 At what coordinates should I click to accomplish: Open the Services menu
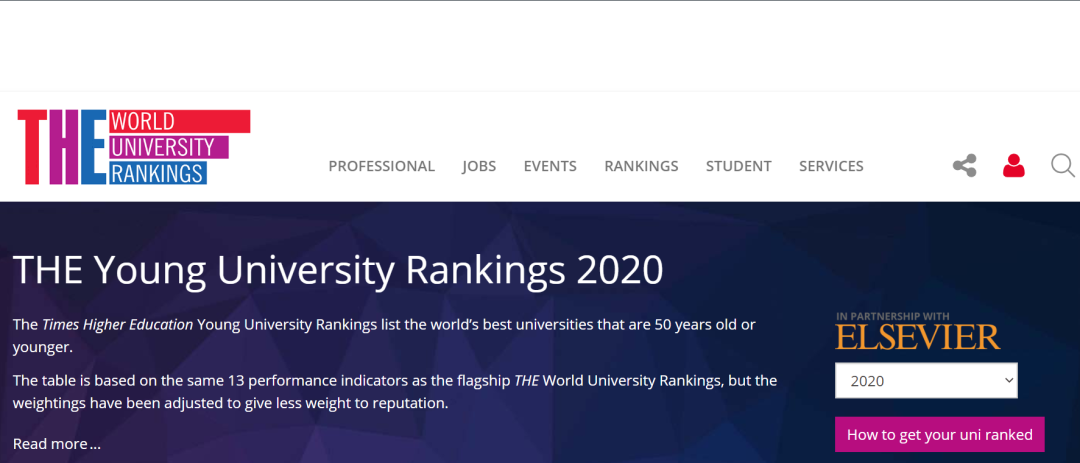click(x=831, y=166)
